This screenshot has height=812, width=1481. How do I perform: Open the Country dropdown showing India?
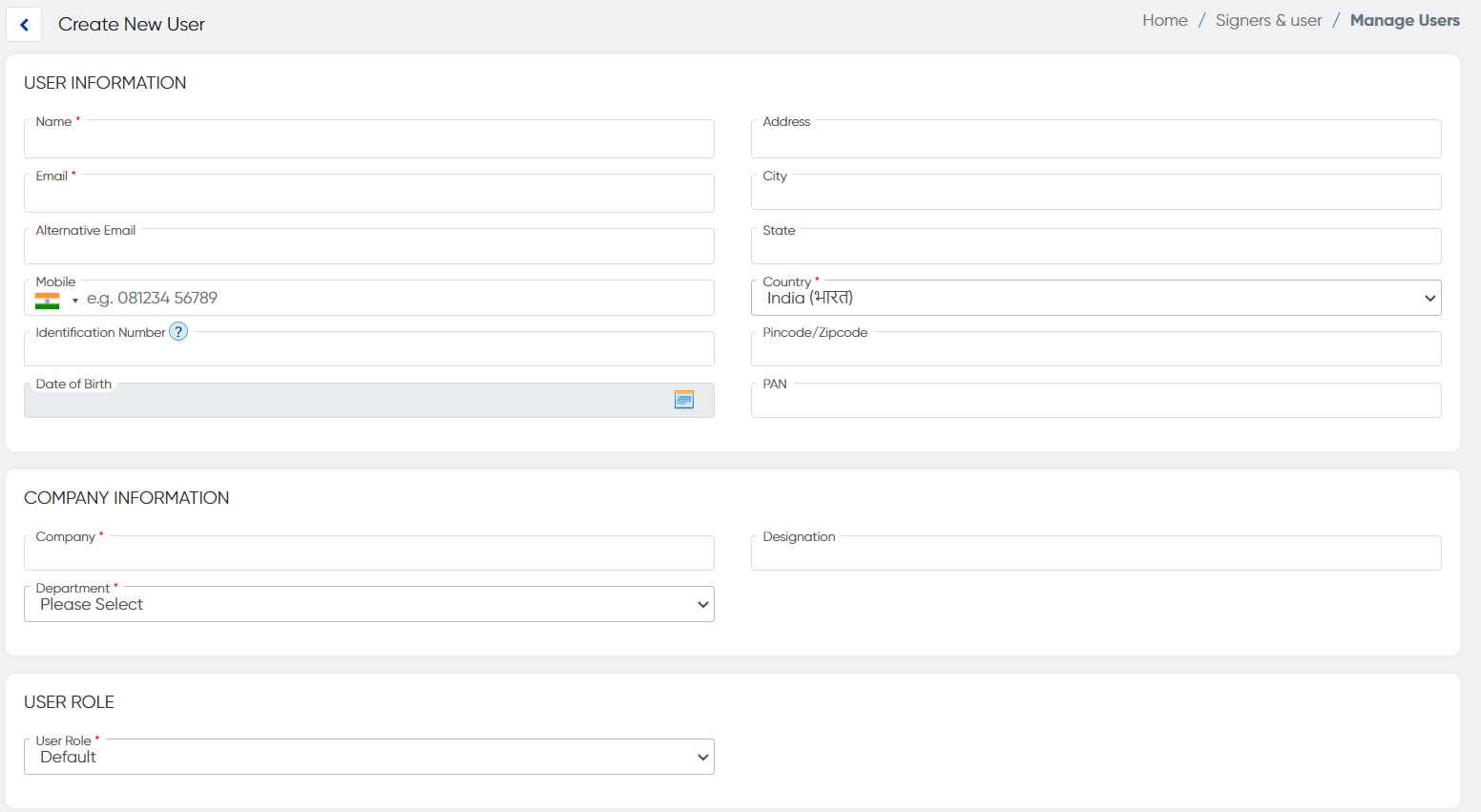click(x=1095, y=298)
